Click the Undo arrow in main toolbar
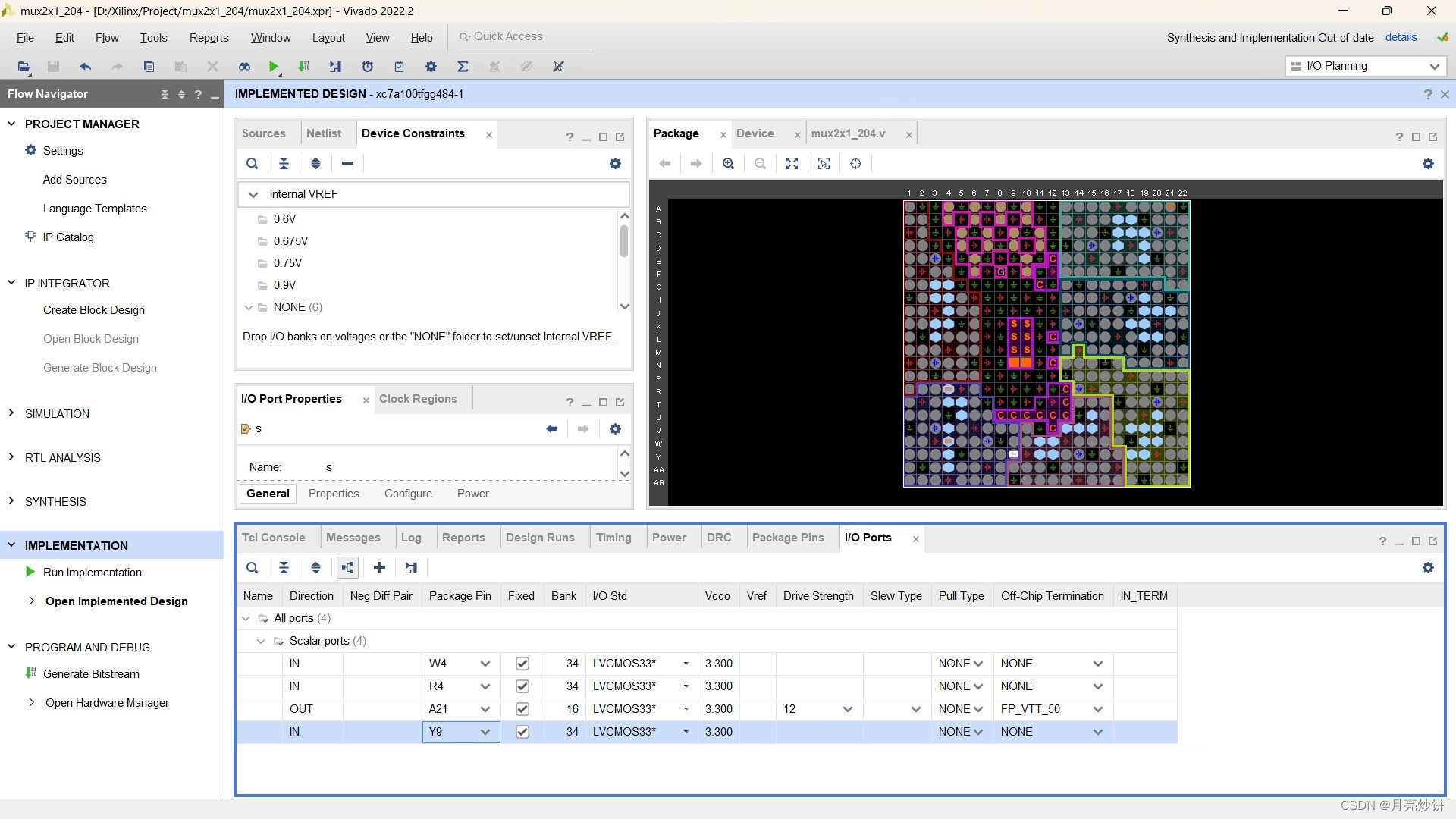Viewport: 1456px width, 819px height. [86, 67]
